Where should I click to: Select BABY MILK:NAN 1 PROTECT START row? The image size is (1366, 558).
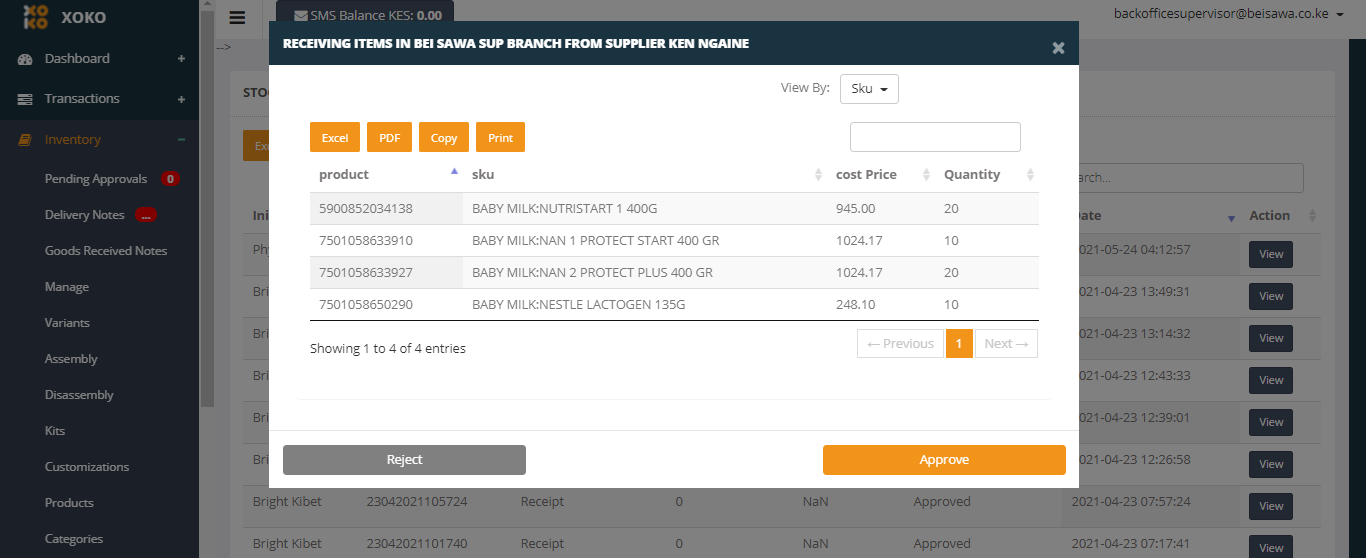point(674,241)
